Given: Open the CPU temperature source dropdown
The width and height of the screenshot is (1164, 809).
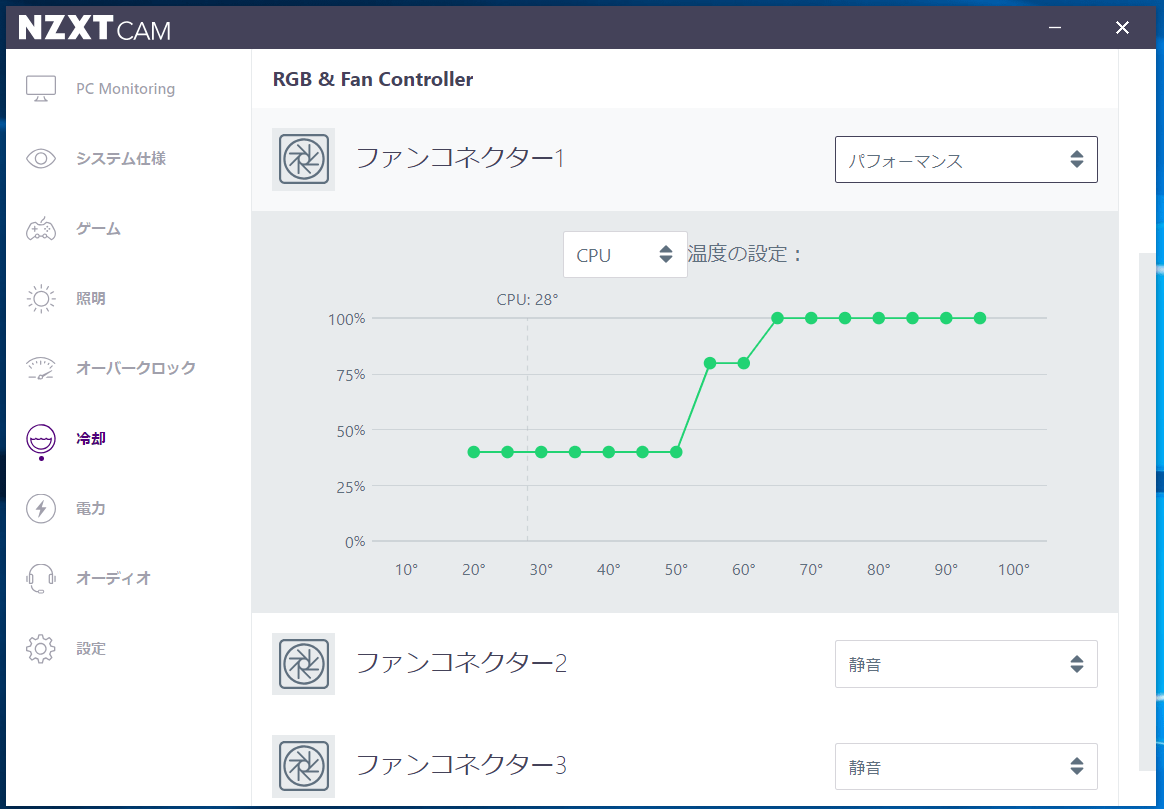Looking at the screenshot, I should click(x=625, y=255).
